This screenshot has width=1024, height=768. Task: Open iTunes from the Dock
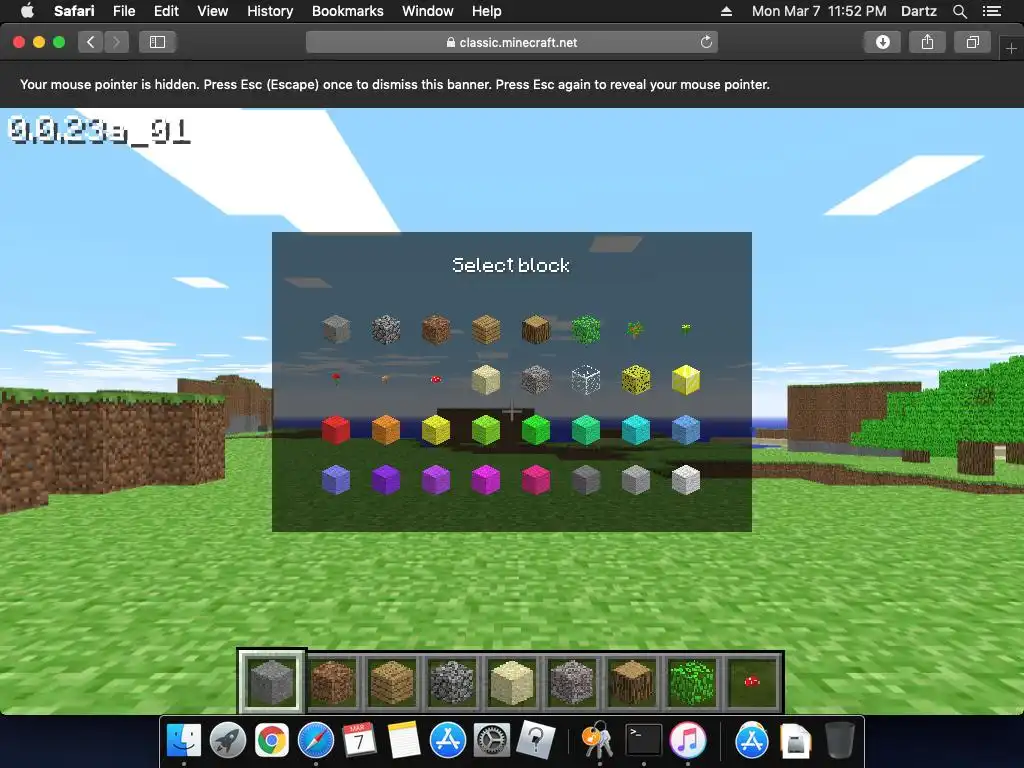[688, 741]
